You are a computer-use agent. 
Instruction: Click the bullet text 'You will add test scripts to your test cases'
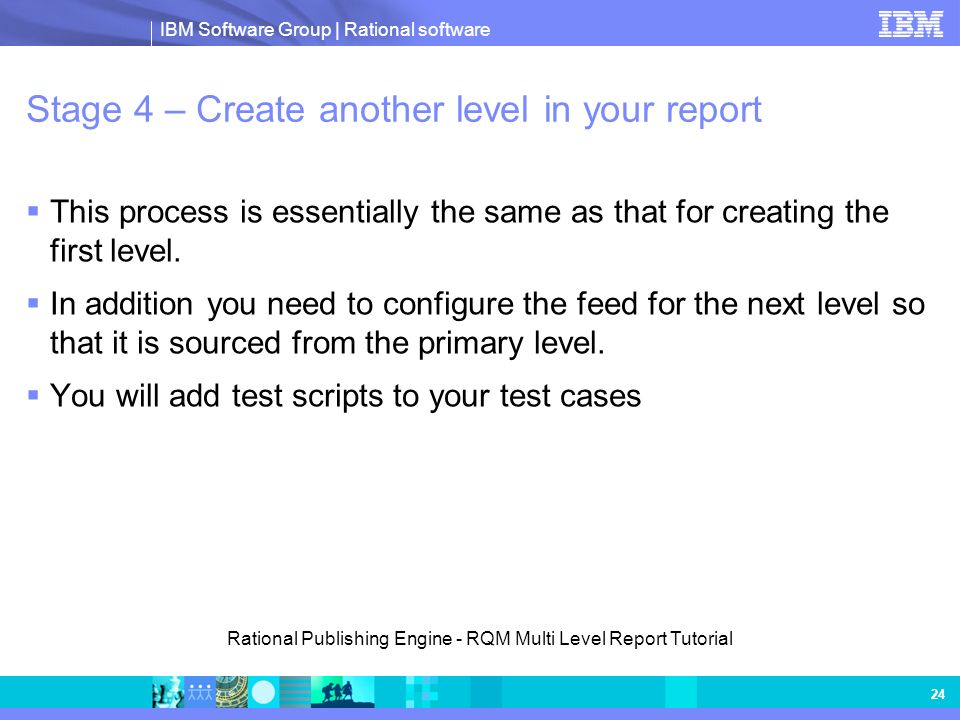(345, 396)
